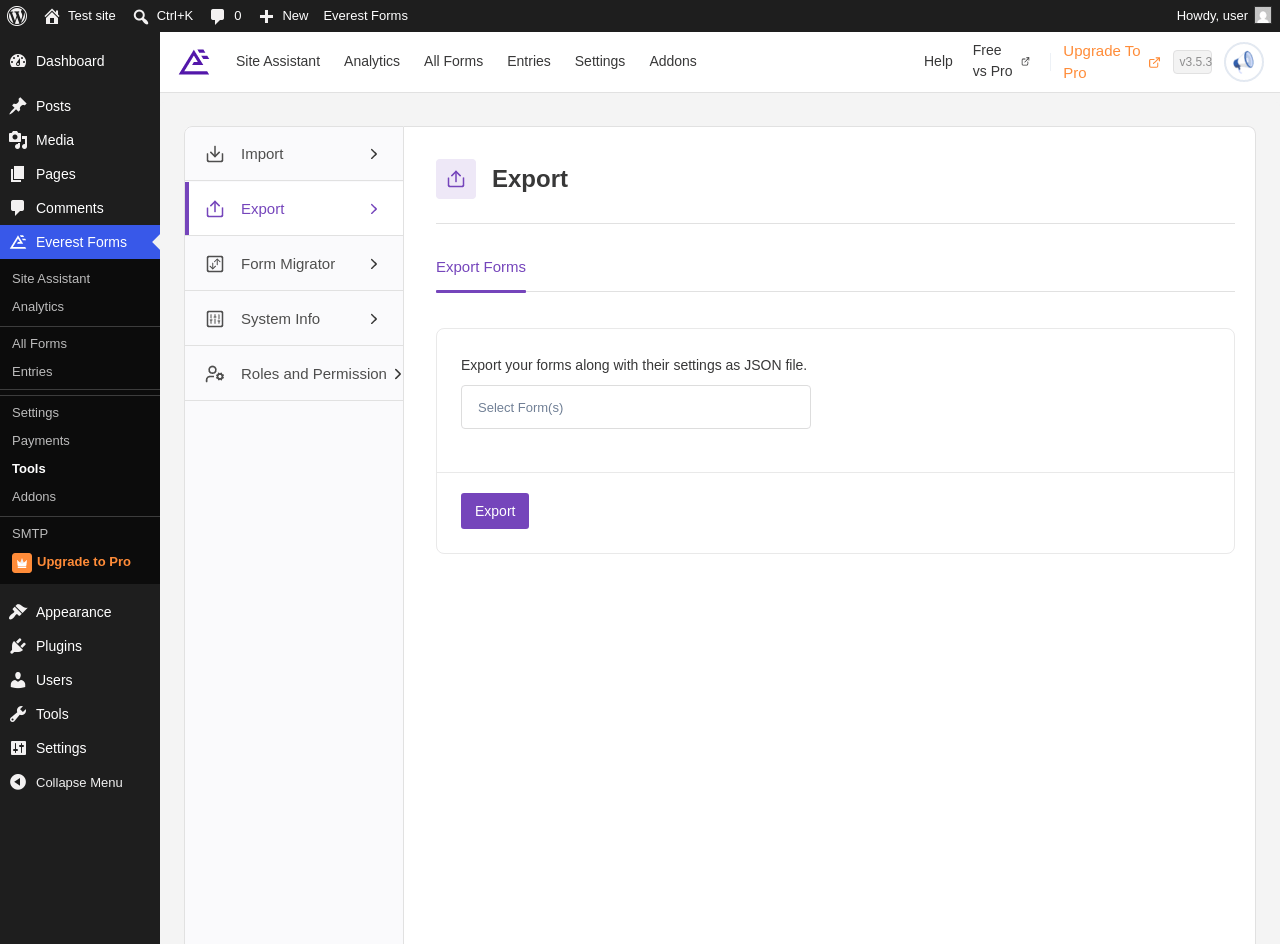Open Site Assistant in top navigation
The height and width of the screenshot is (944, 1280).
[x=278, y=61]
